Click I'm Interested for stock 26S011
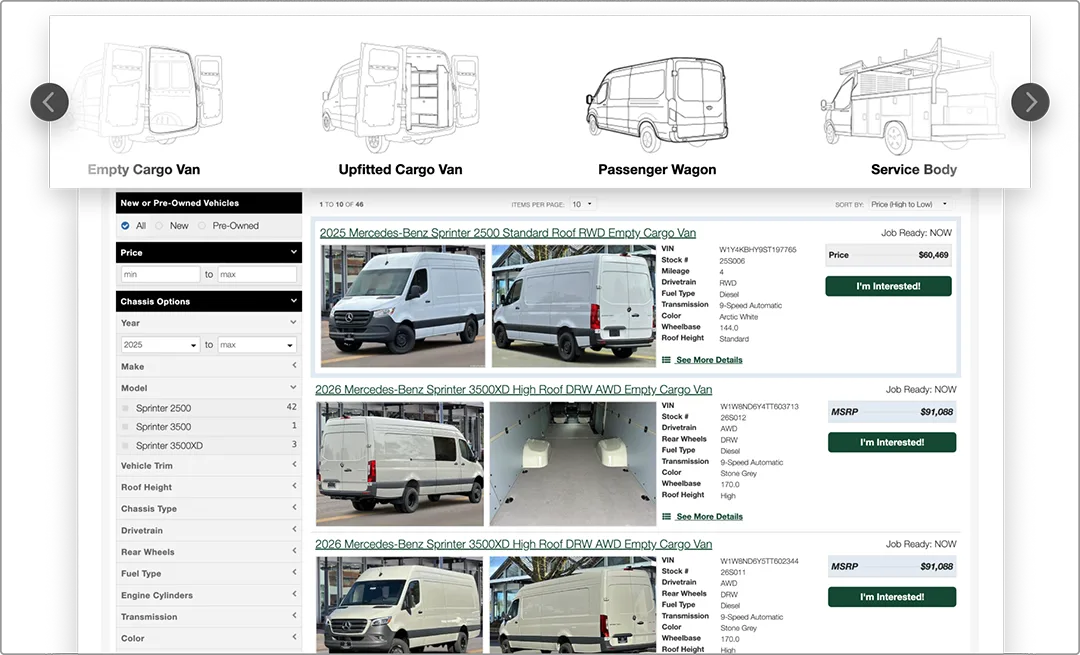The image size is (1080, 655). coord(892,597)
